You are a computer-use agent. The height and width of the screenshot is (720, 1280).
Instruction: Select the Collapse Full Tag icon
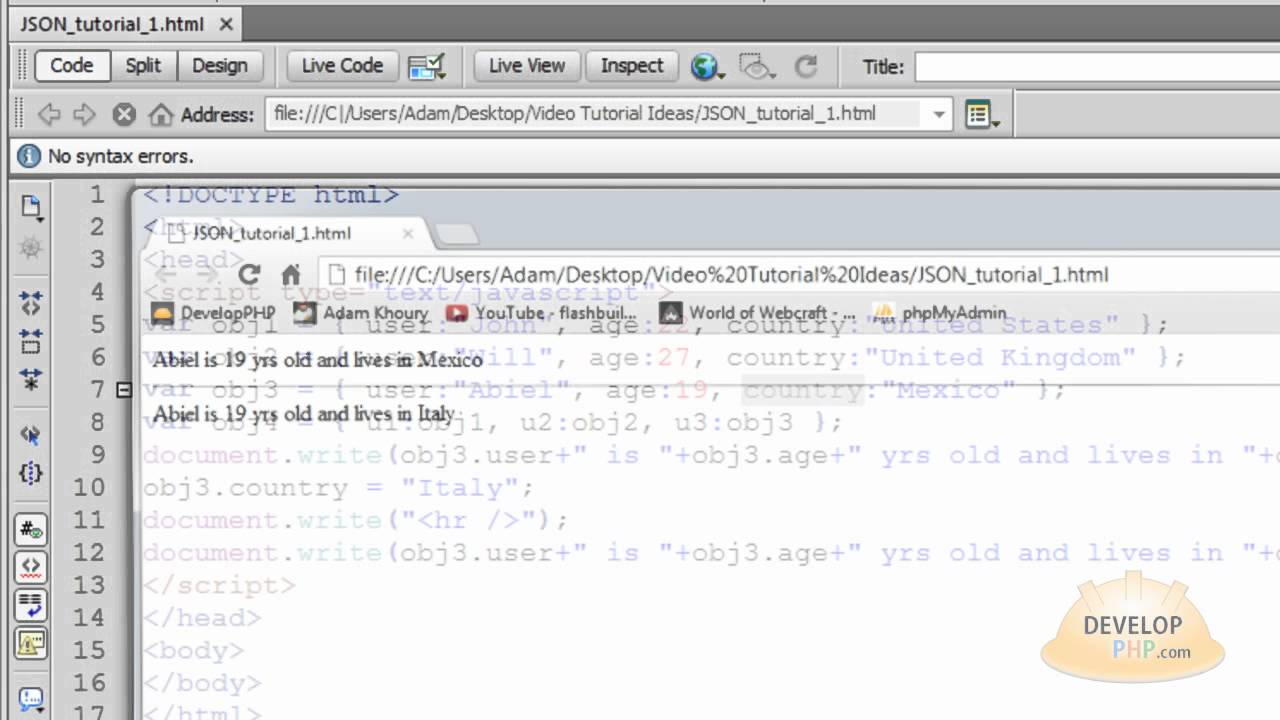point(31,302)
